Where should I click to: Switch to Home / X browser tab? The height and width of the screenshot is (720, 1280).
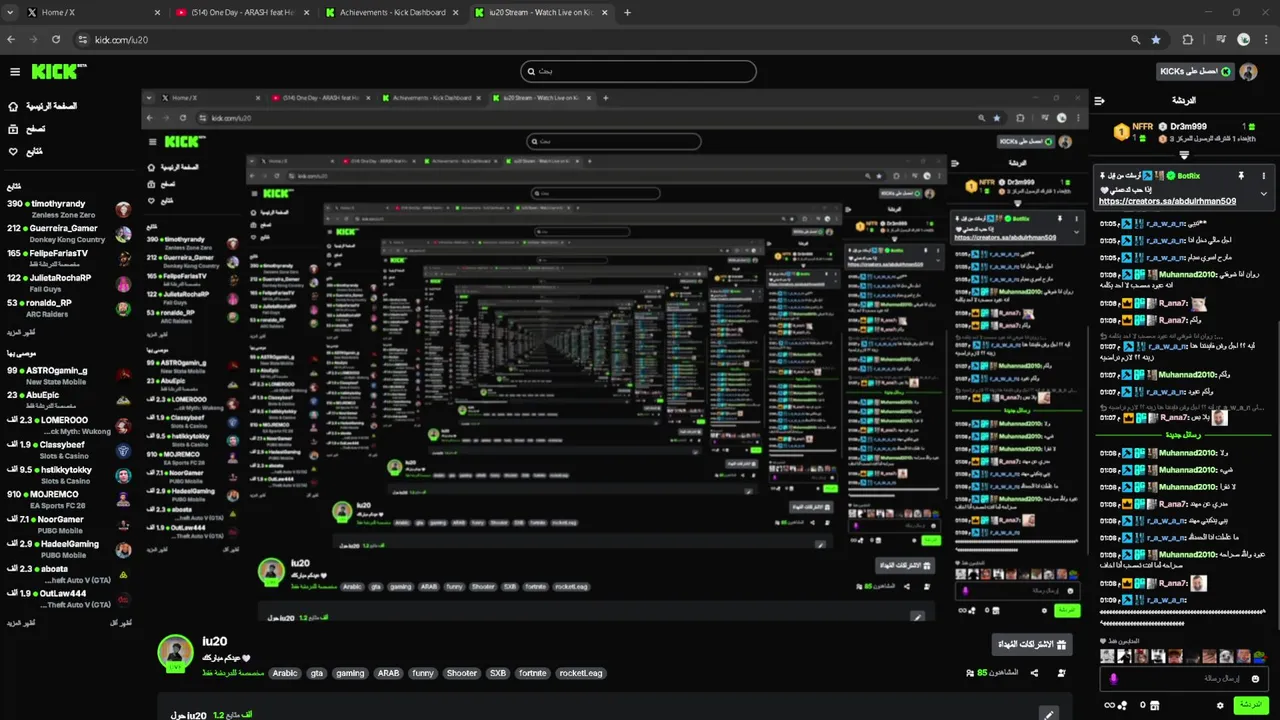click(x=93, y=13)
